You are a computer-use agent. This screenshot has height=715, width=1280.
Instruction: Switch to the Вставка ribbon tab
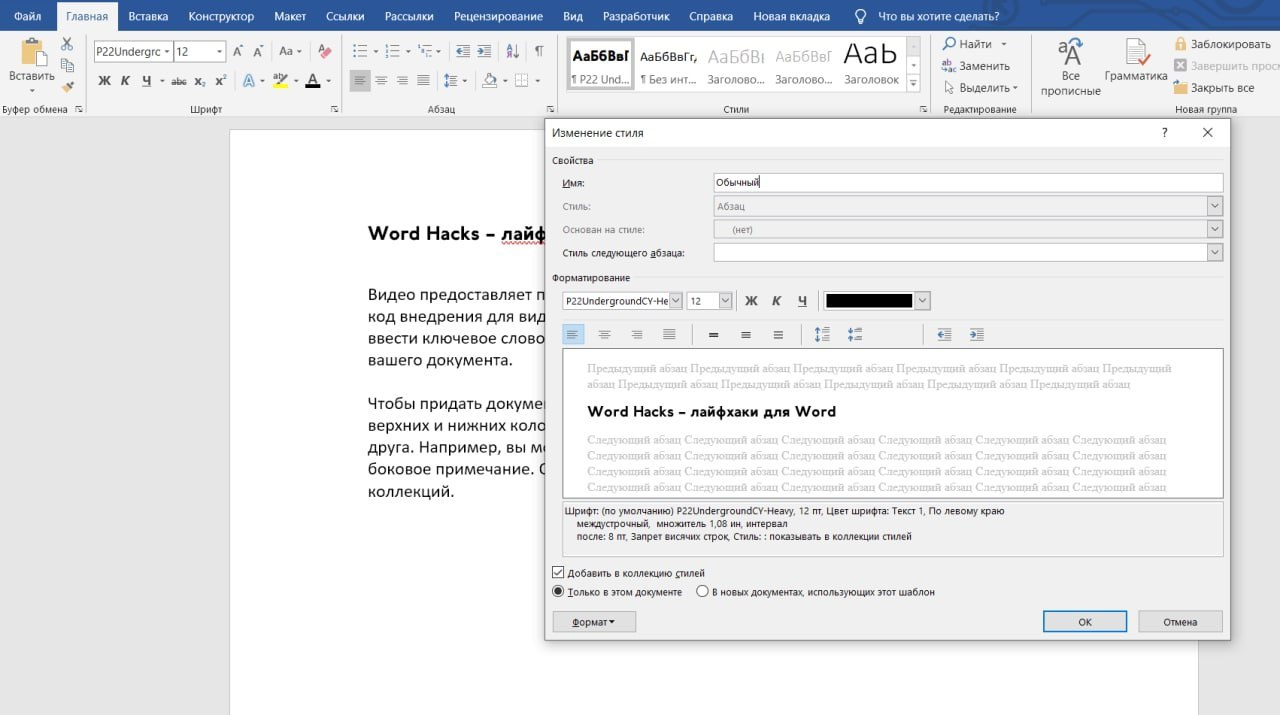148,16
